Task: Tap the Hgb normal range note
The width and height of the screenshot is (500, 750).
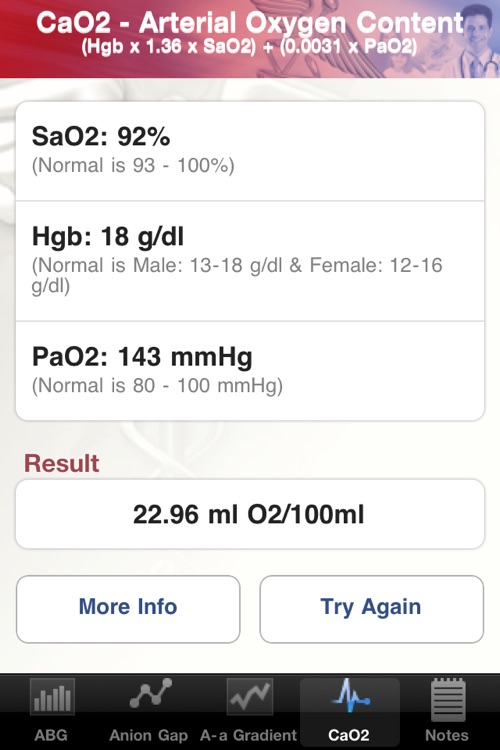Action: pos(237,275)
